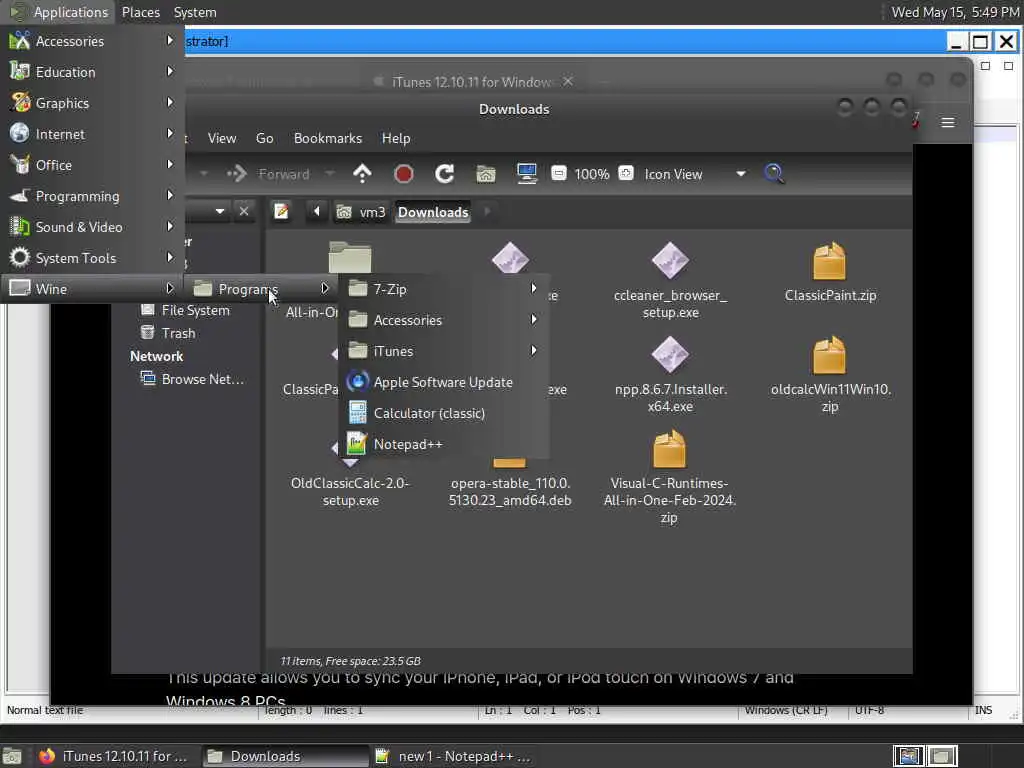Expand the 7-Zip program folder
The image size is (1024, 768).
pyautogui.click(x=444, y=289)
